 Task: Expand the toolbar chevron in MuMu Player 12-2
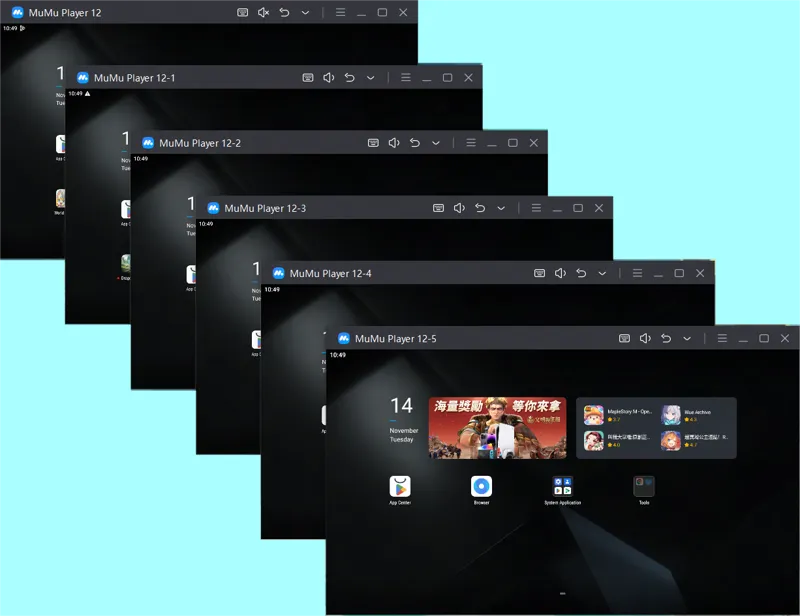coord(436,143)
